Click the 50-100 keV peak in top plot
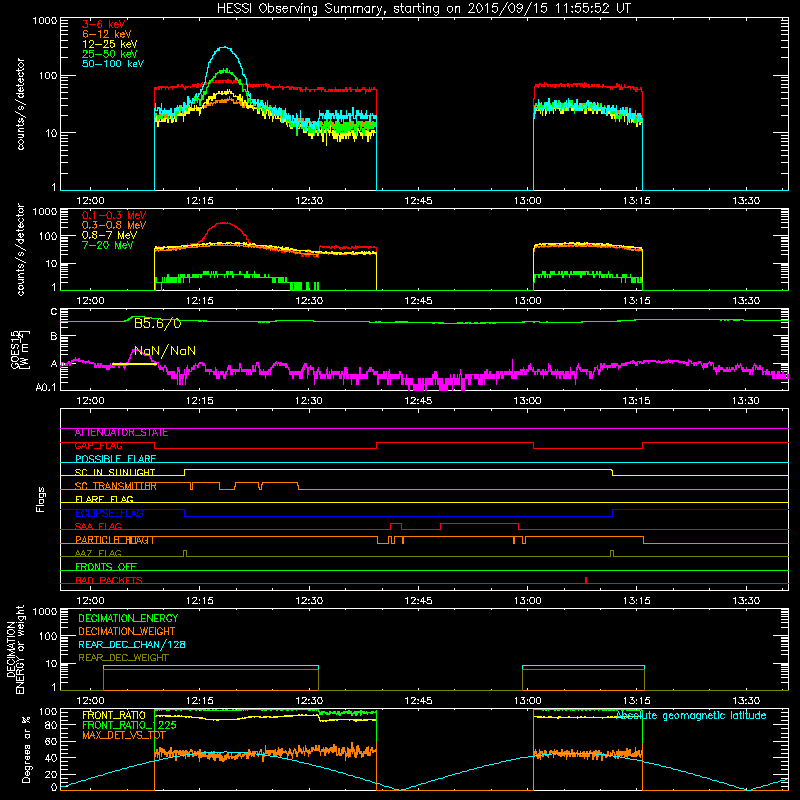 (224, 48)
